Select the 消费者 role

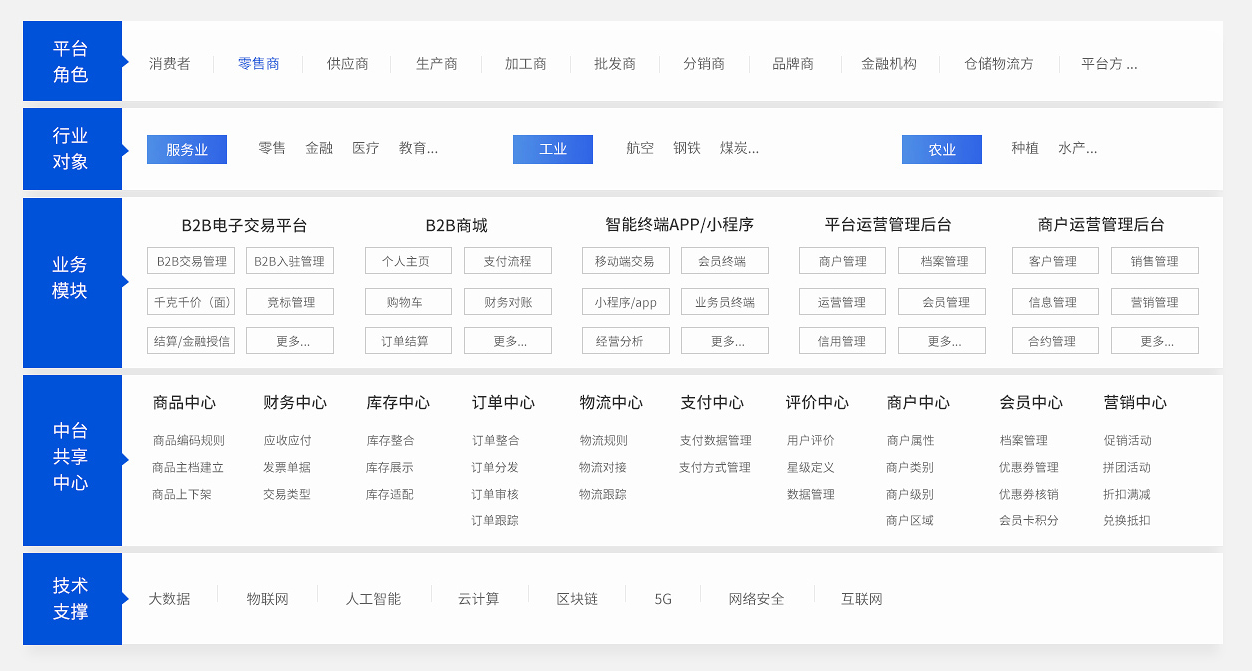[x=169, y=64]
